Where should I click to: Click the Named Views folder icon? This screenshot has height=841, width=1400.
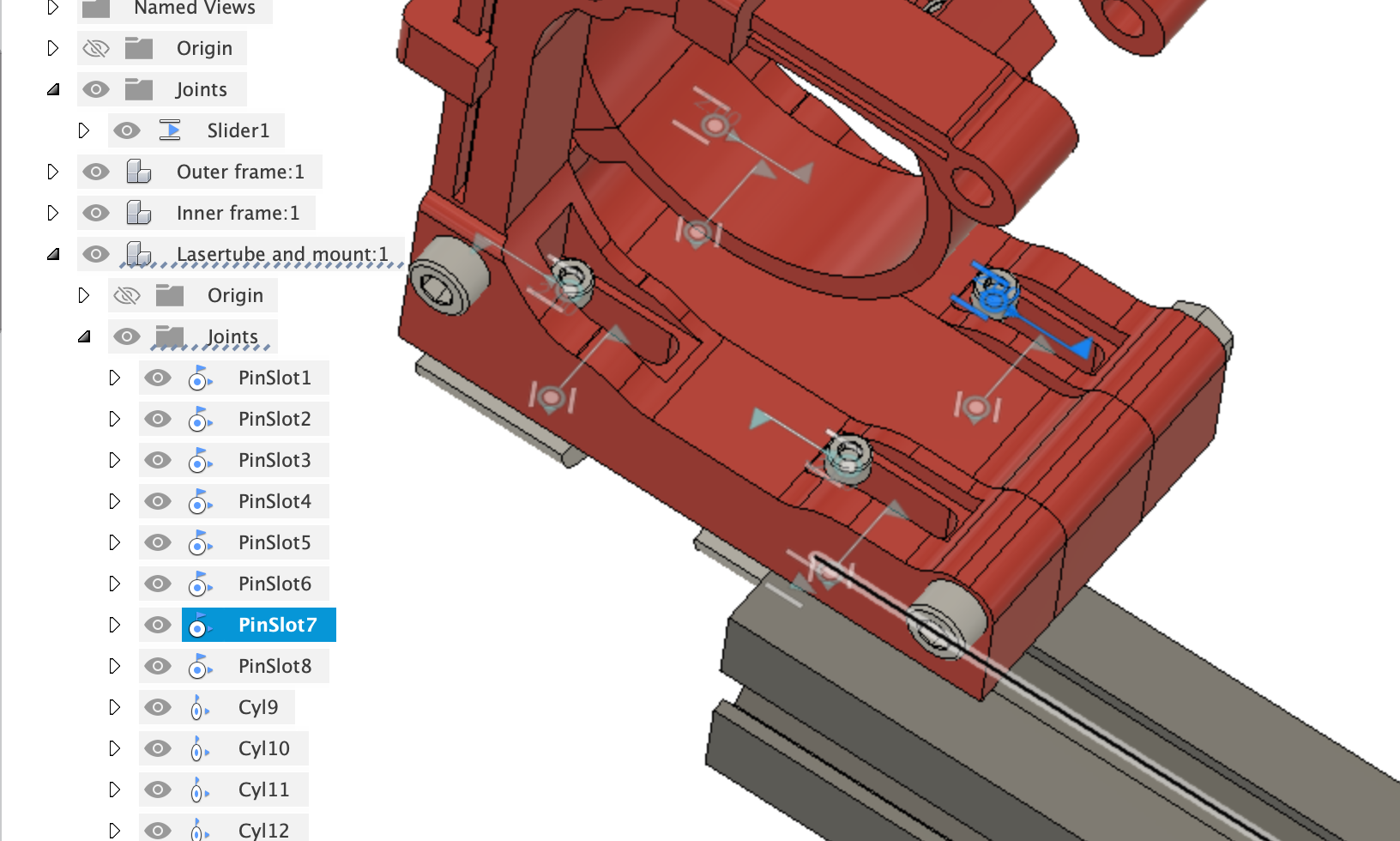(94, 8)
